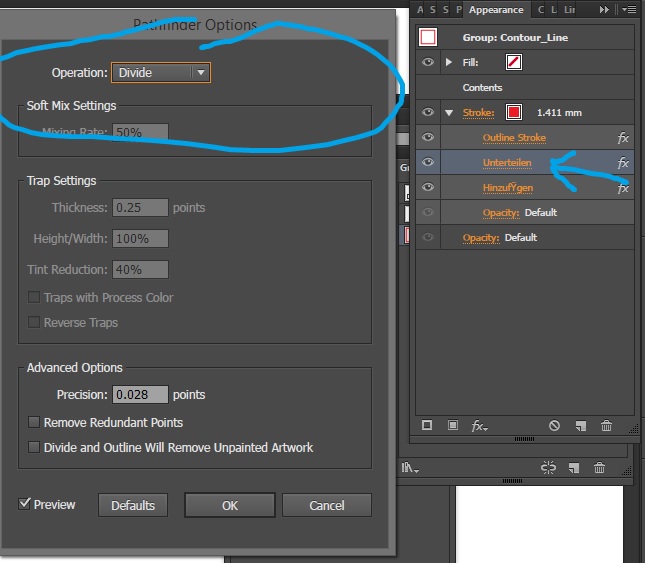
Task: Click Add New Fill icon in Appearance panel
Action: tap(452, 425)
